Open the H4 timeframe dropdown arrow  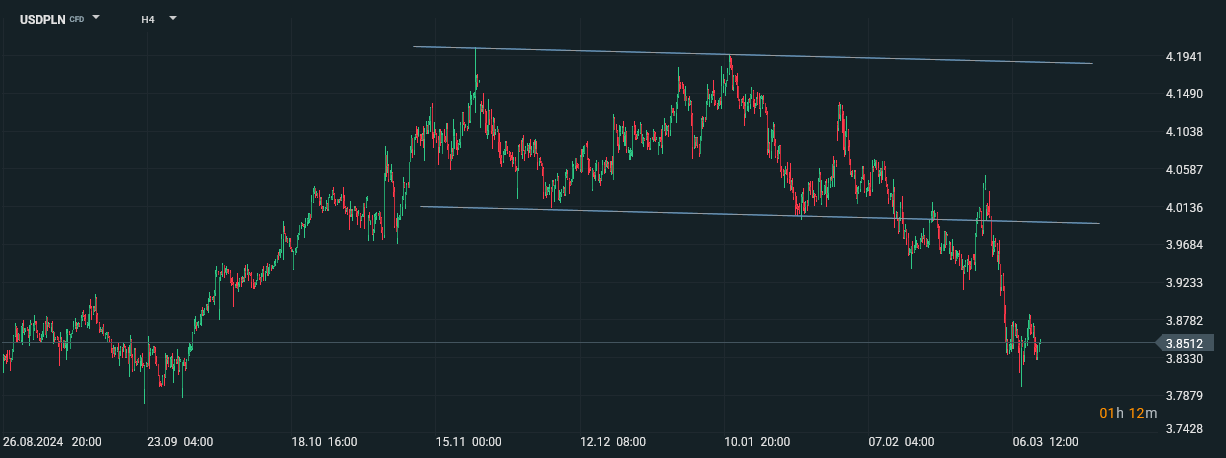click(172, 18)
